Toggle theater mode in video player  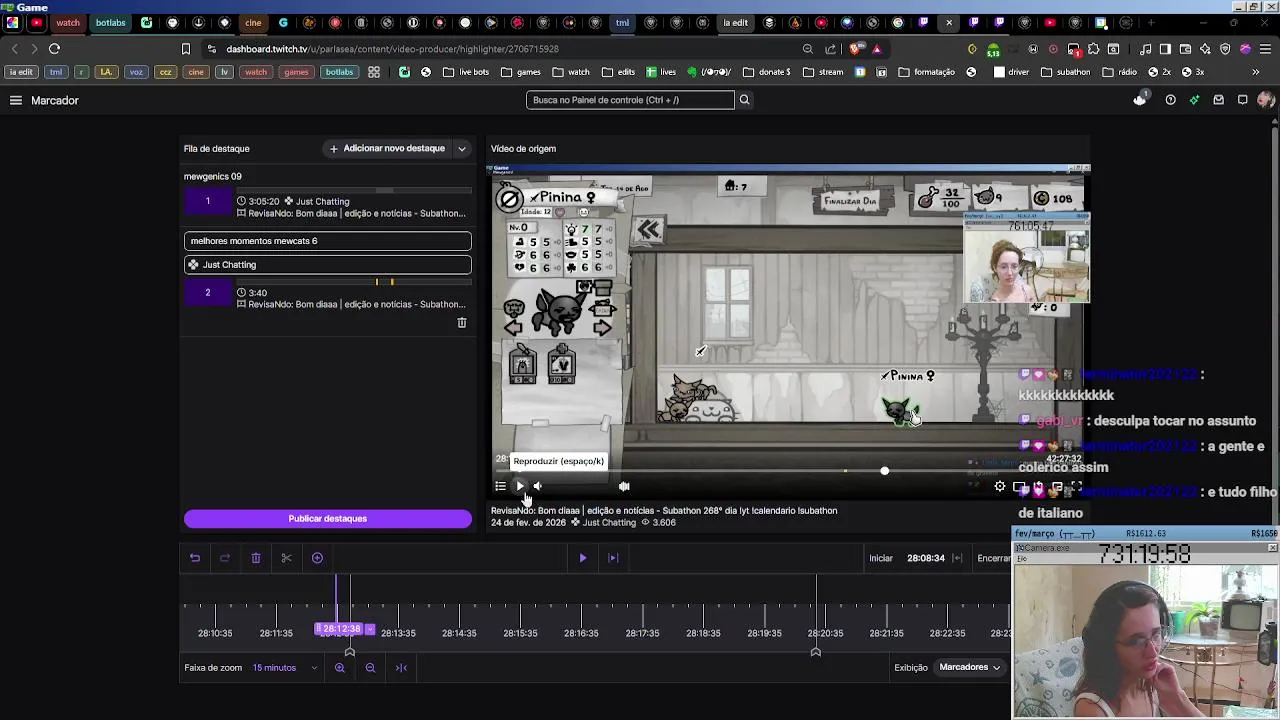[1019, 486]
